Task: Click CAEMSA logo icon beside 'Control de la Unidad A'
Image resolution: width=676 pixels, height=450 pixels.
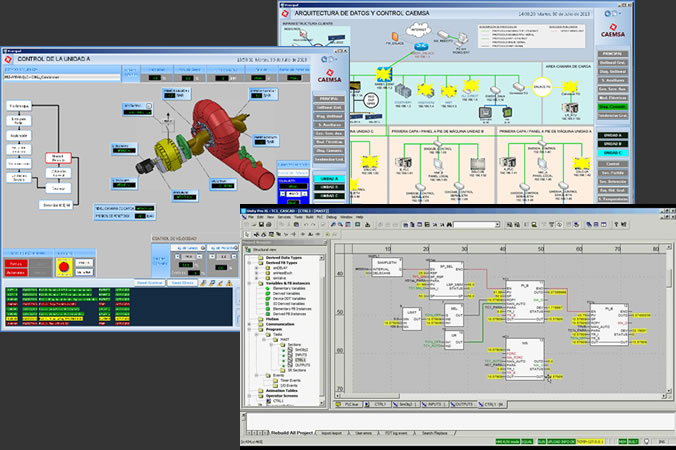Action: (x=8, y=59)
